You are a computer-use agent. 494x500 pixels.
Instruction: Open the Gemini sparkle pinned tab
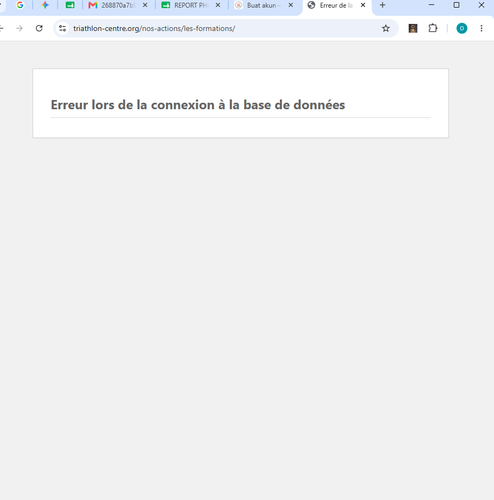[45, 5]
